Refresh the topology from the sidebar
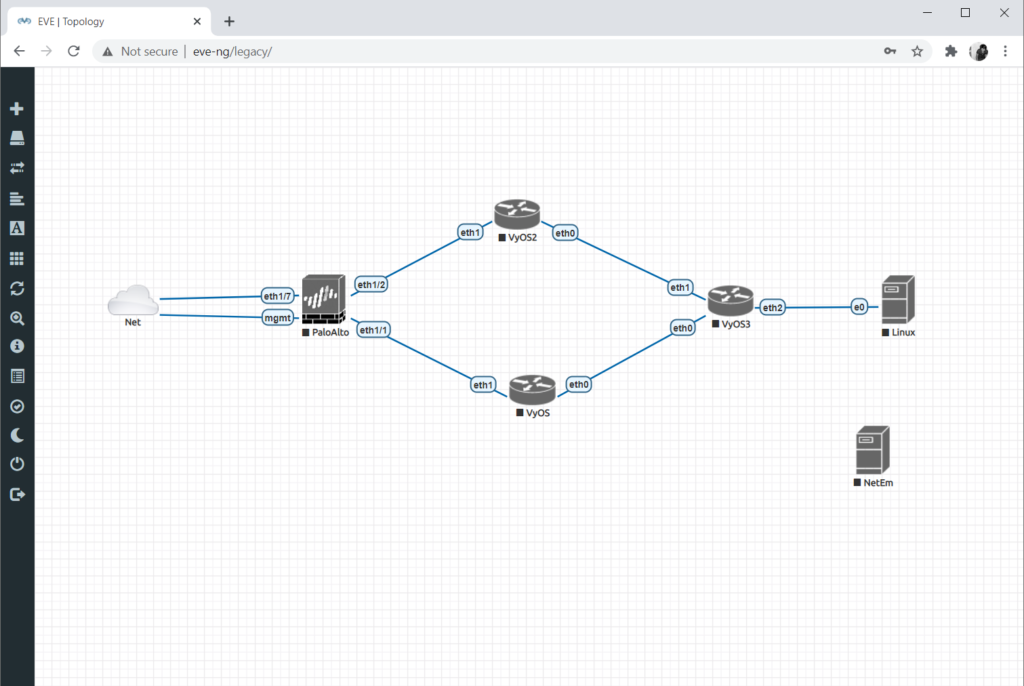 tap(17, 288)
